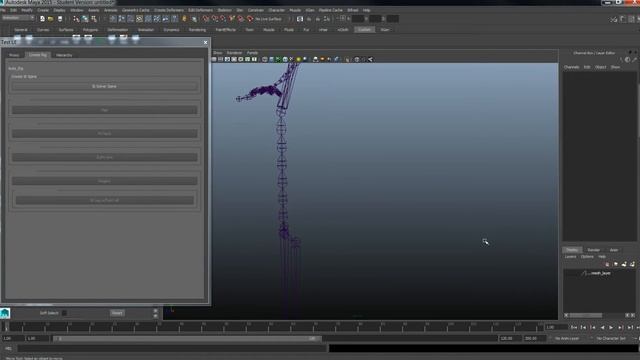The width and height of the screenshot is (640, 360).
Task: Click the mesh_layer name in Layer Editor
Action: click(600, 273)
